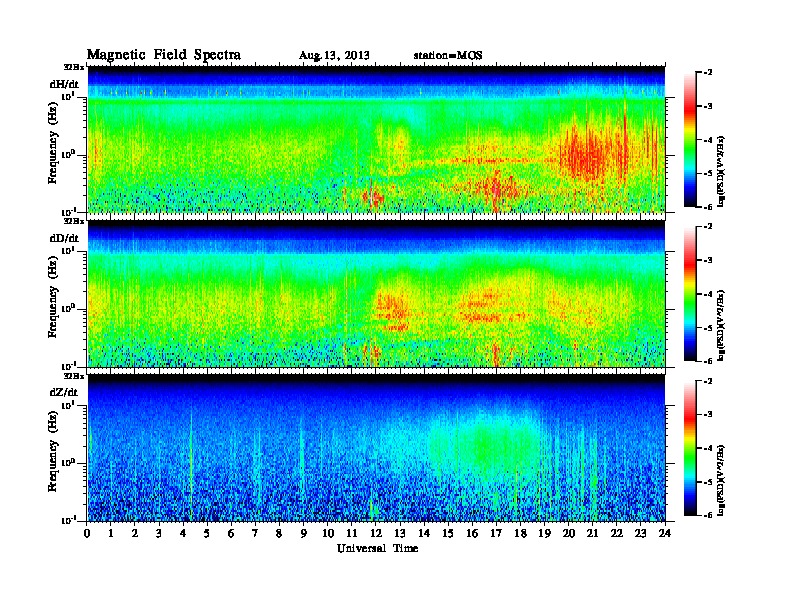The width and height of the screenshot is (792, 612).
Task: Click the color bar beside the dZ/dt panel
Action: coord(690,447)
